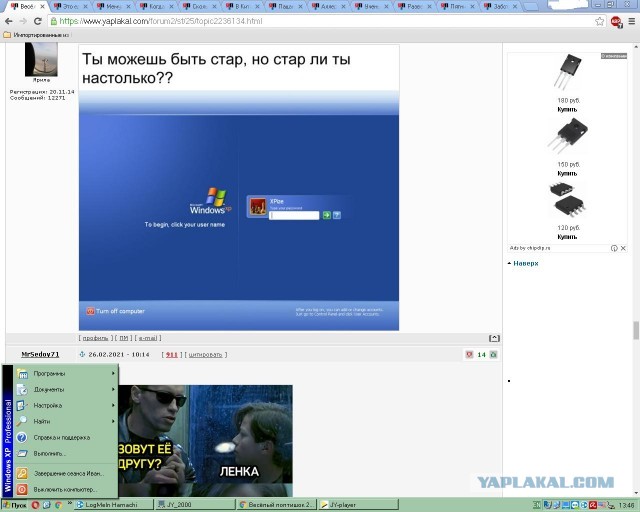The height and width of the screenshot is (512, 640).
Task: Click the vertical page scrollbar thumb
Action: [x=636, y=330]
